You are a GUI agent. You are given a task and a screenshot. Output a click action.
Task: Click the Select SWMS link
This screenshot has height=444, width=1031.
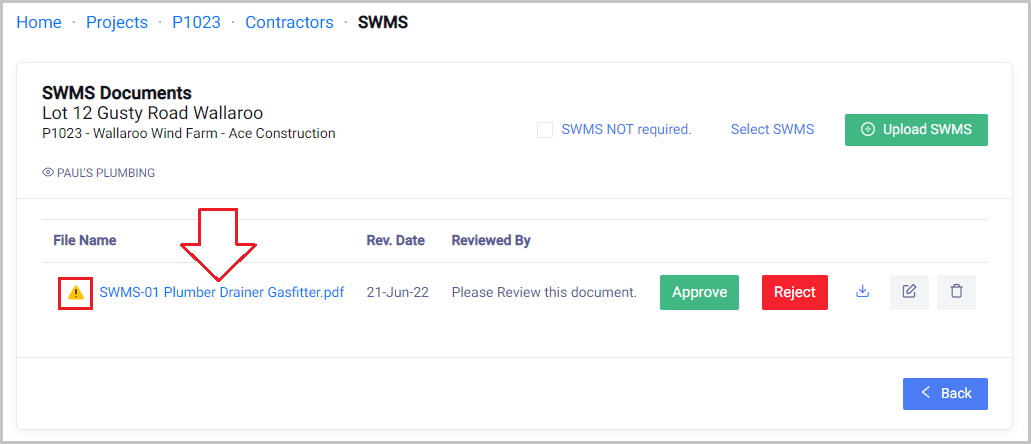click(x=772, y=130)
